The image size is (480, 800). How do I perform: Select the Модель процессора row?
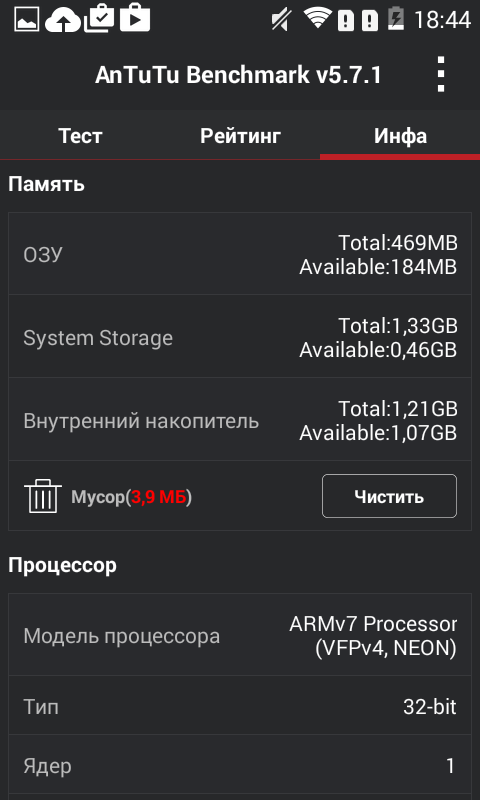[240, 635]
